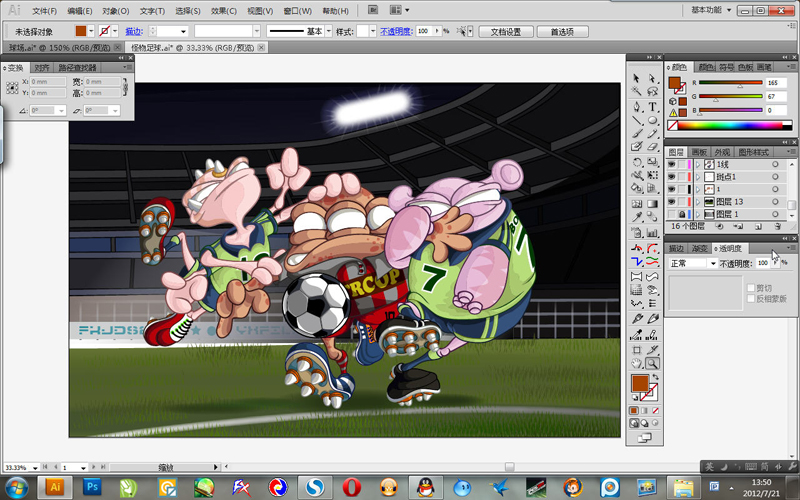This screenshot has width=800, height=500.
Task: Select the Pencil tool
Action: [x=652, y=134]
